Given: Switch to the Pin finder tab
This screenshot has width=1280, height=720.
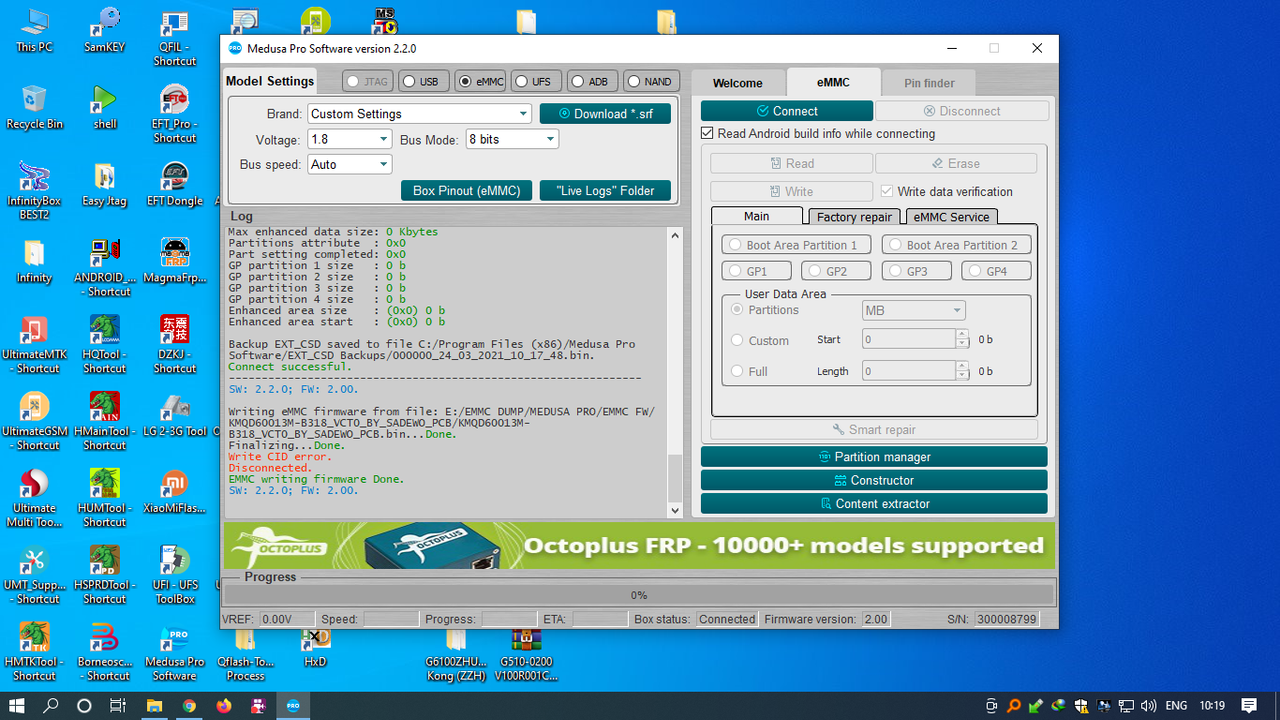Looking at the screenshot, I should [x=928, y=82].
